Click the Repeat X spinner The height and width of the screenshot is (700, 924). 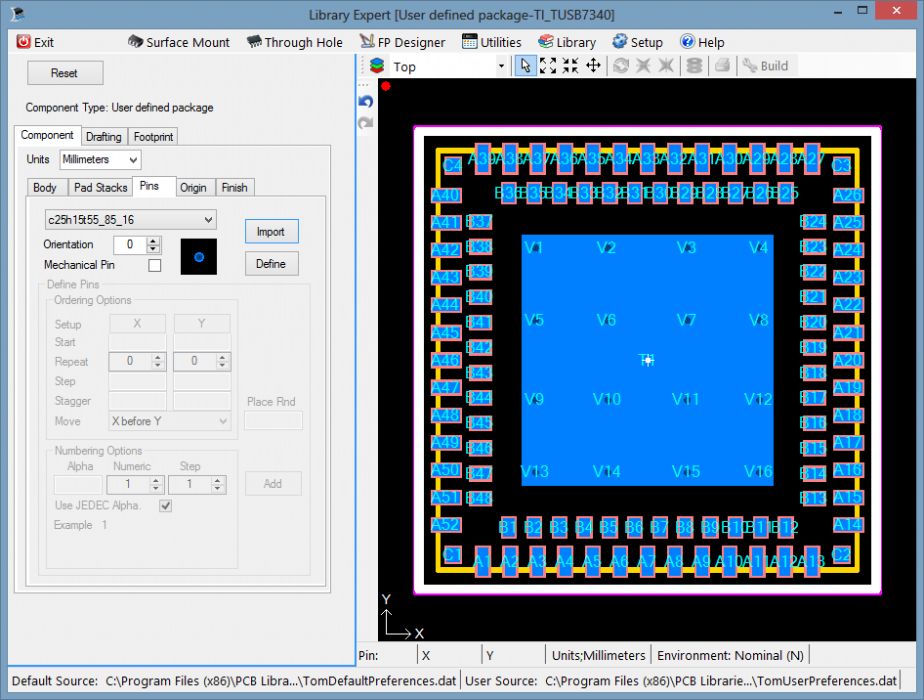[137, 361]
